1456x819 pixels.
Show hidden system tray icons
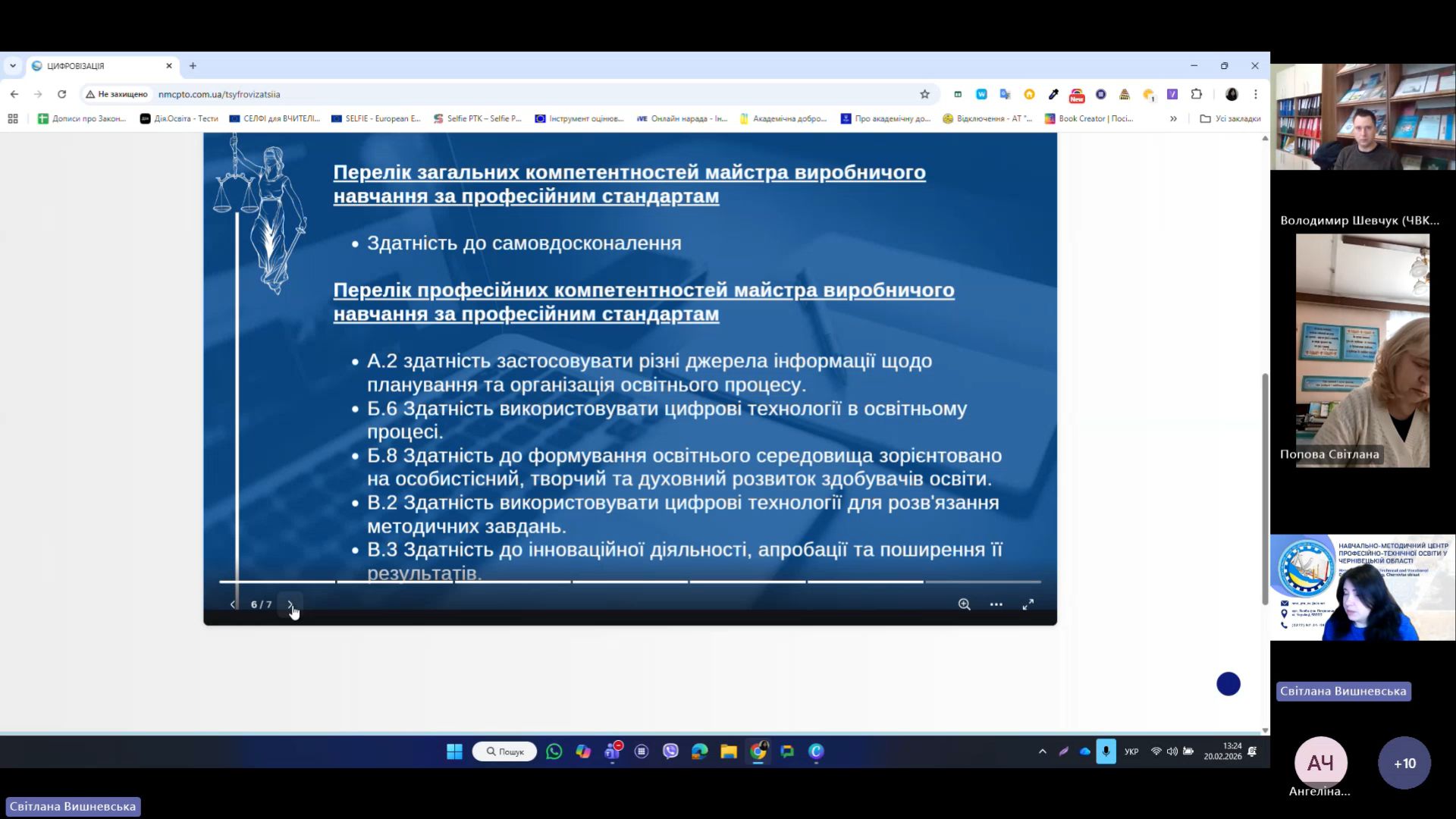pyautogui.click(x=1042, y=752)
